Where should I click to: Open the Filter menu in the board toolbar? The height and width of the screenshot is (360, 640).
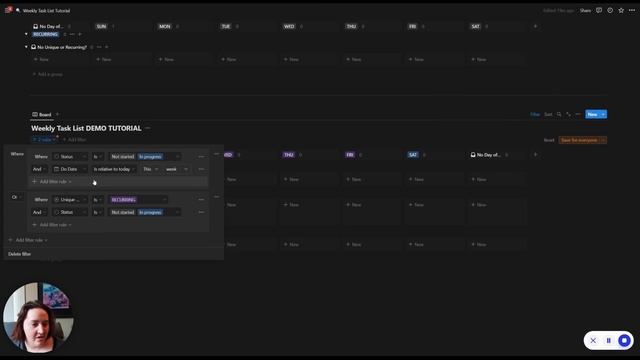pos(535,114)
